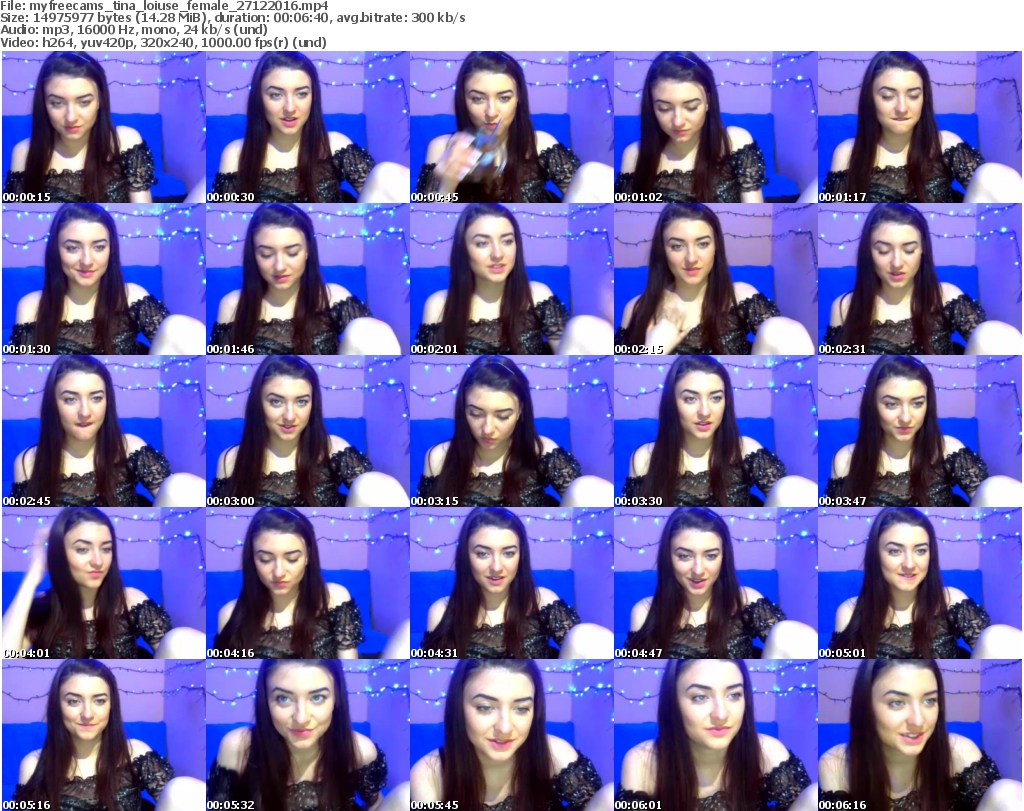View the 00:06:16 thumbnail
This screenshot has height=811, width=1024.
point(919,735)
